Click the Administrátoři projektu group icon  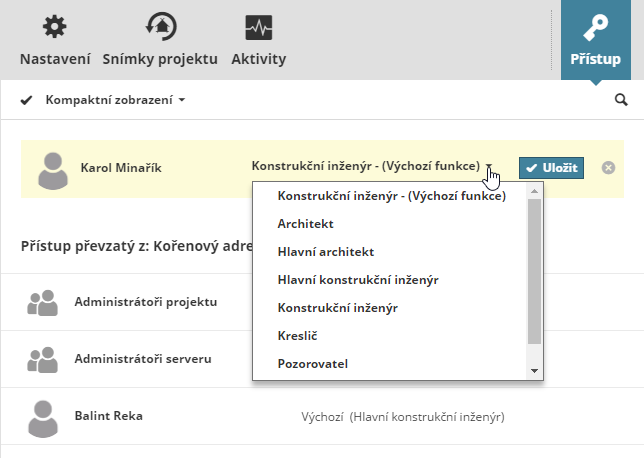coord(42,303)
